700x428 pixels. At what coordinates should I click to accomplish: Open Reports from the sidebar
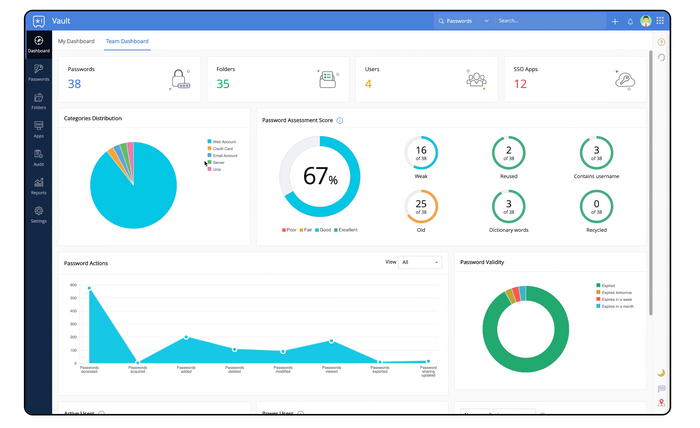(x=38, y=185)
